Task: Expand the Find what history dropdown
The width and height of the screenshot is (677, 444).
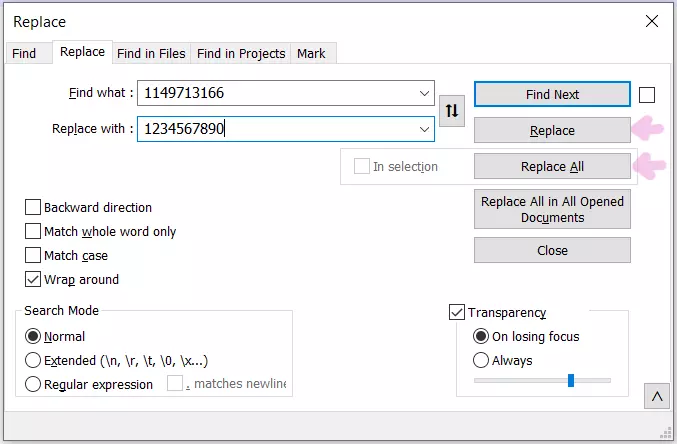Action: pyautogui.click(x=424, y=94)
